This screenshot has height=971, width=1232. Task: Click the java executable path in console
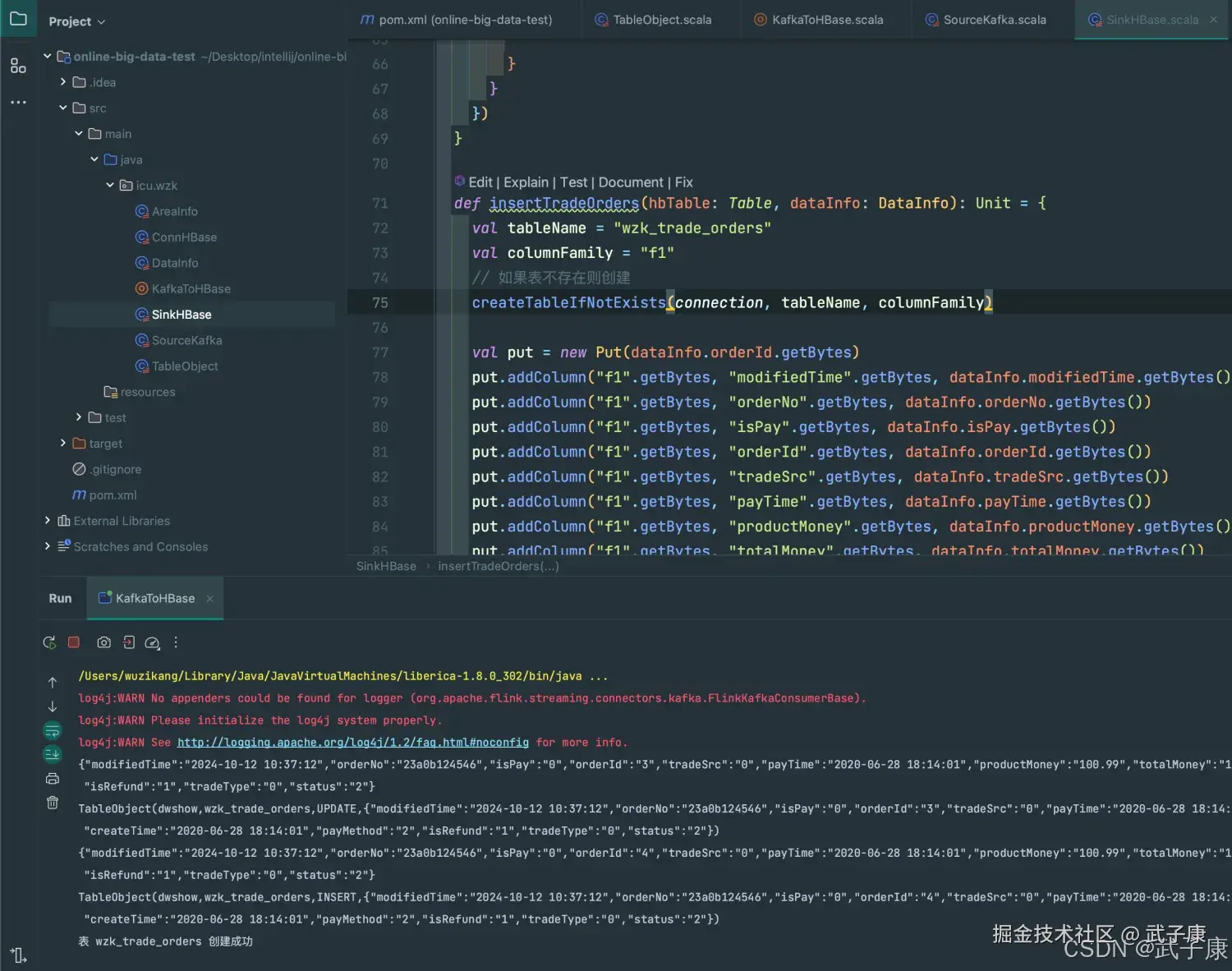330,676
